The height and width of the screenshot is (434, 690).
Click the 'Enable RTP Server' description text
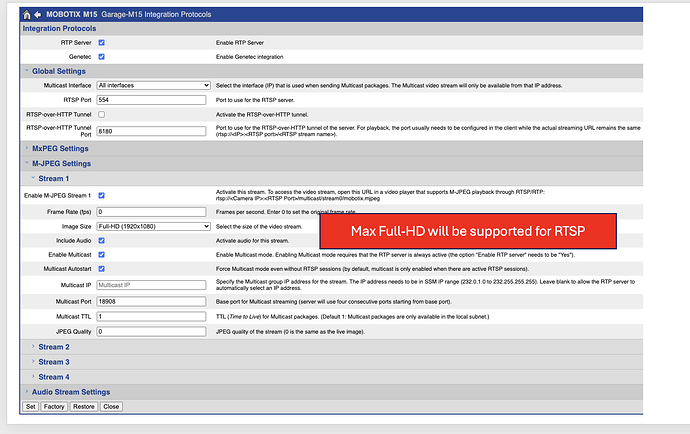point(240,43)
